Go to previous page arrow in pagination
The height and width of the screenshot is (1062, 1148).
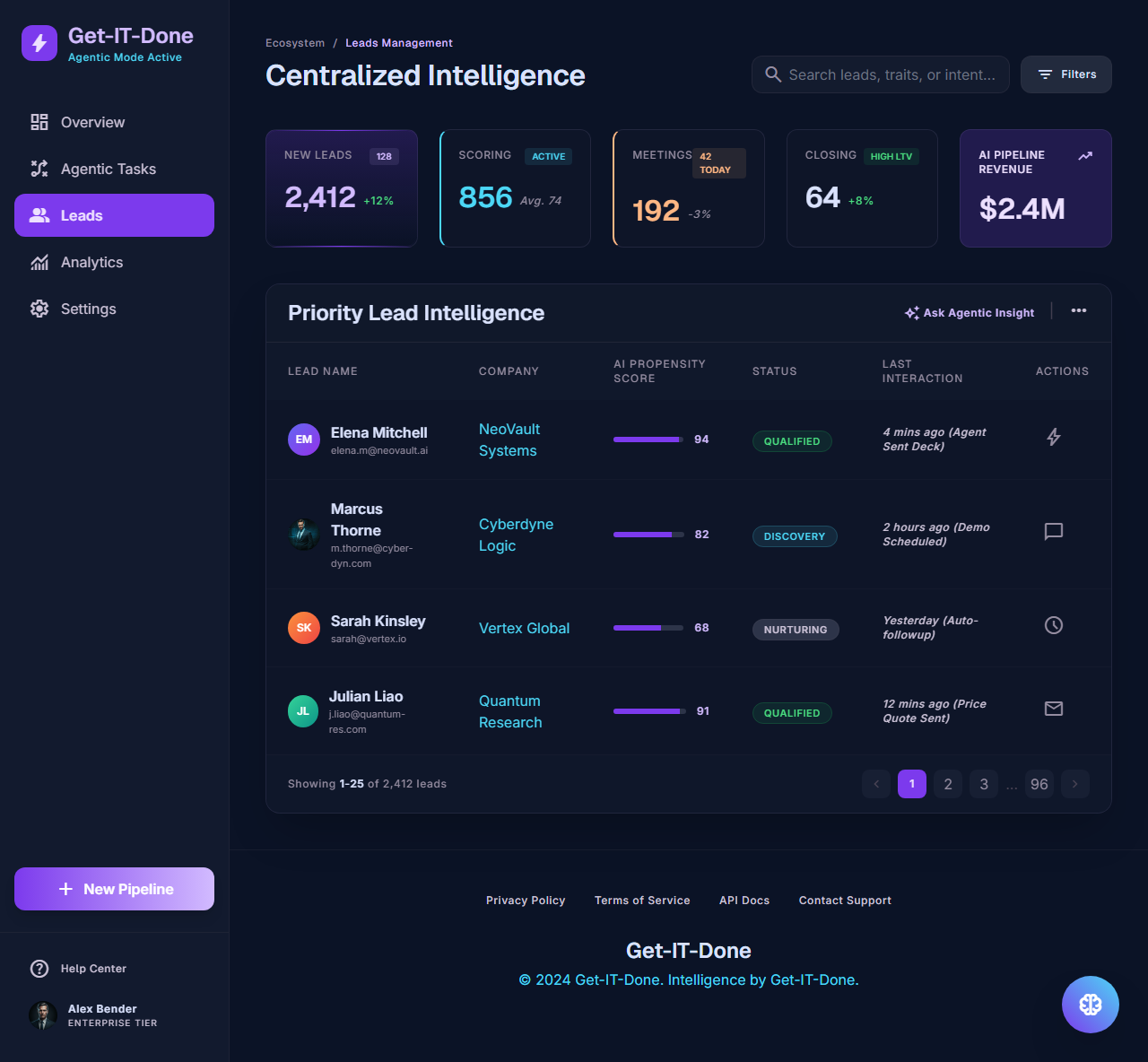tap(876, 784)
